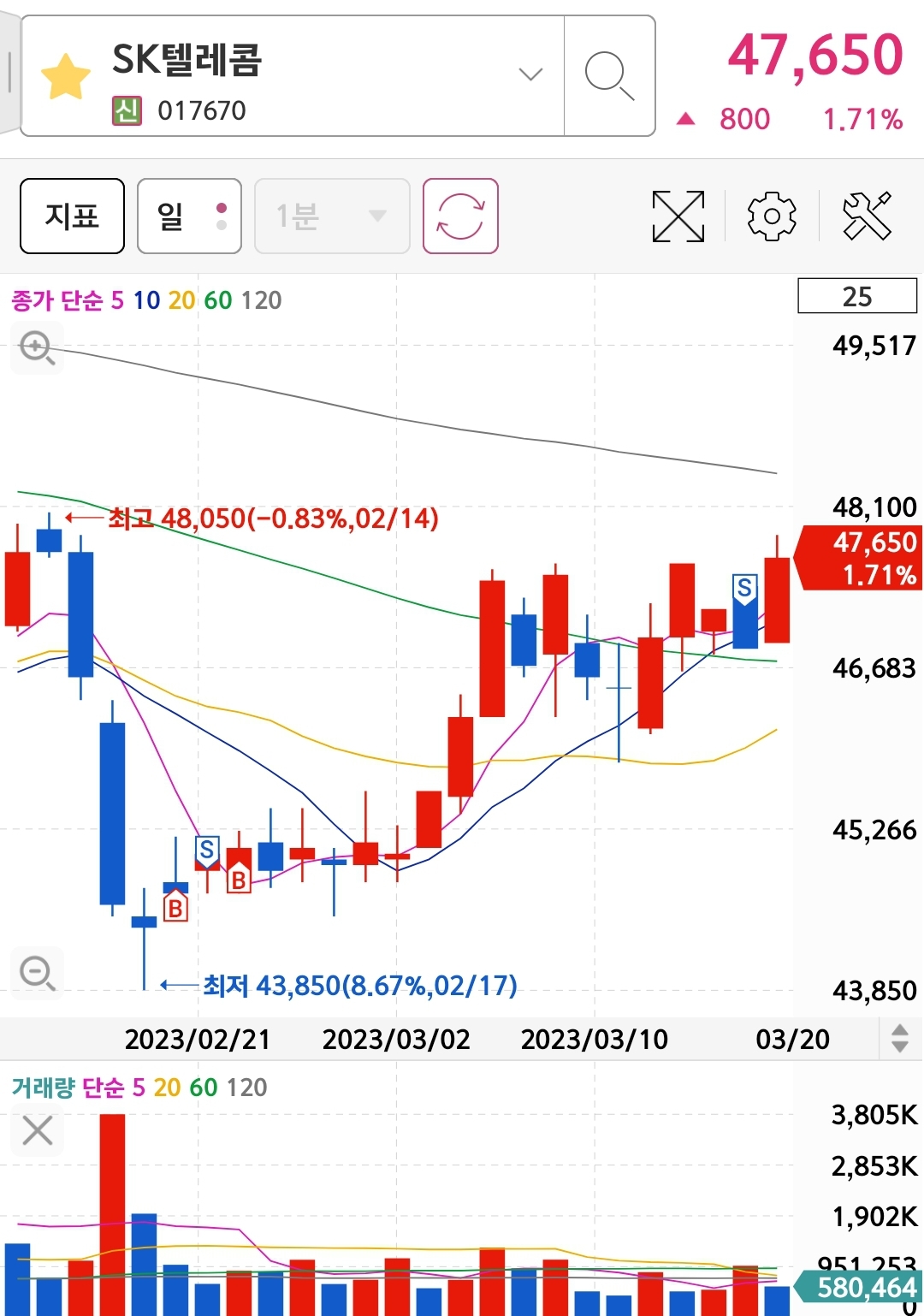
Task: Select the 2023/03/02 date label
Action: (396, 1039)
